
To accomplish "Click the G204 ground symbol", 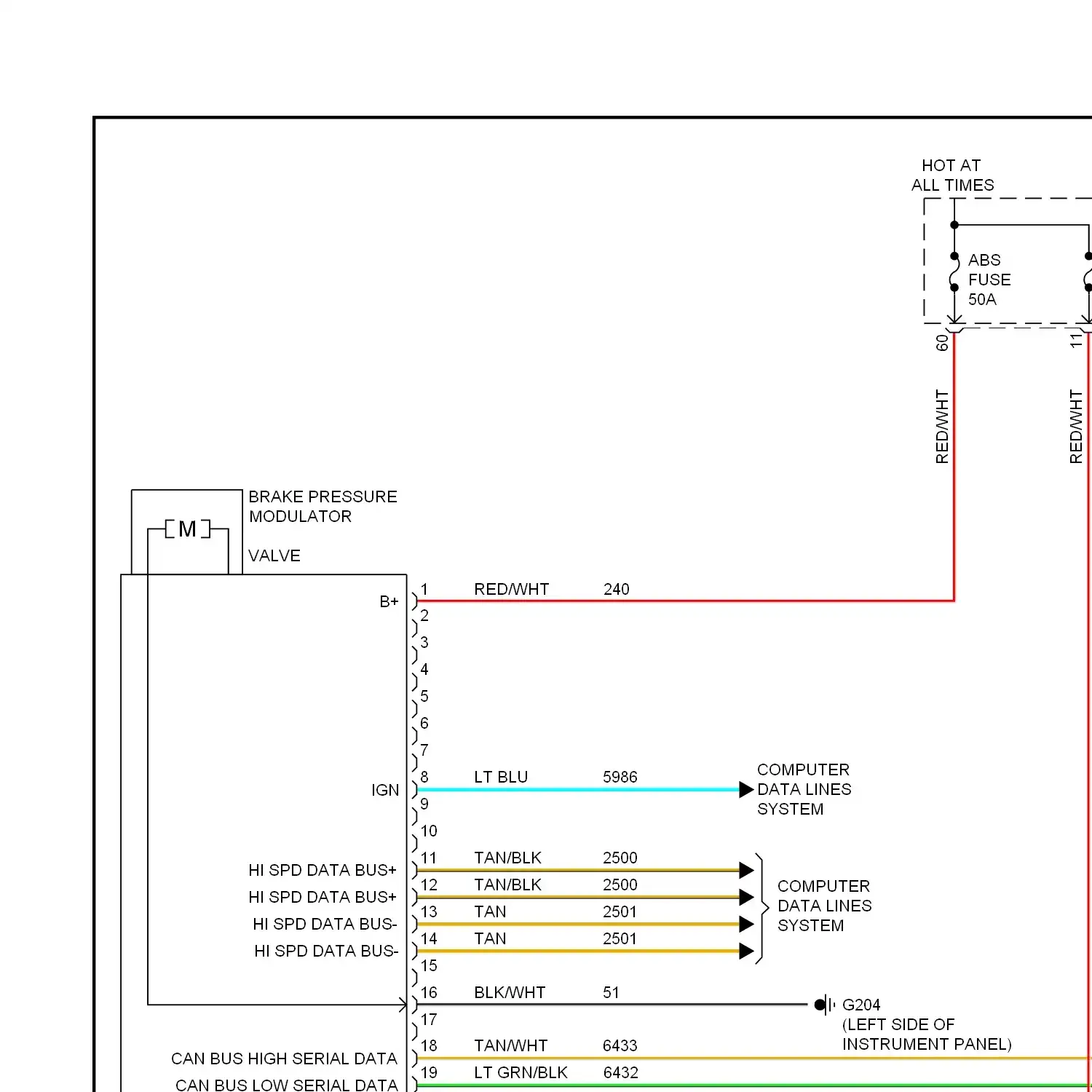I will pos(824,1005).
